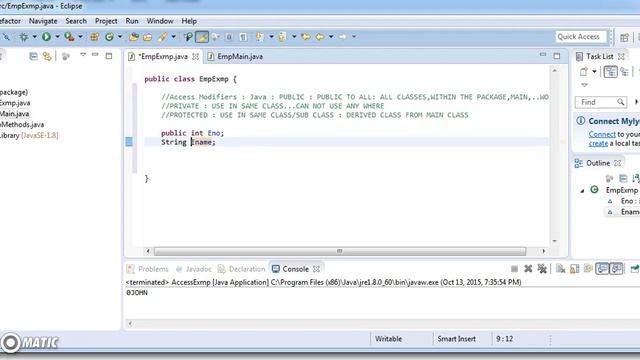Toggle Scroll Lock in Console toolbar
The height and width of the screenshot is (360, 640).
click(x=574, y=269)
